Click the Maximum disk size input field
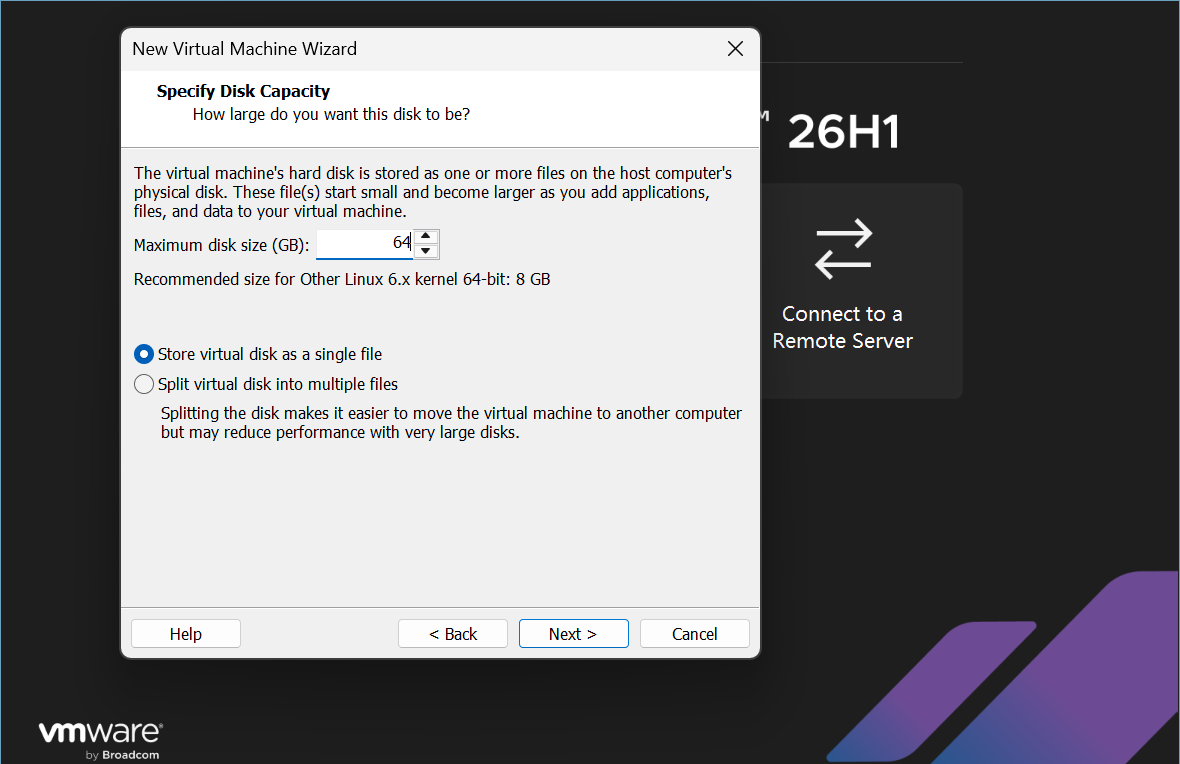This screenshot has width=1180, height=764. tap(364, 244)
